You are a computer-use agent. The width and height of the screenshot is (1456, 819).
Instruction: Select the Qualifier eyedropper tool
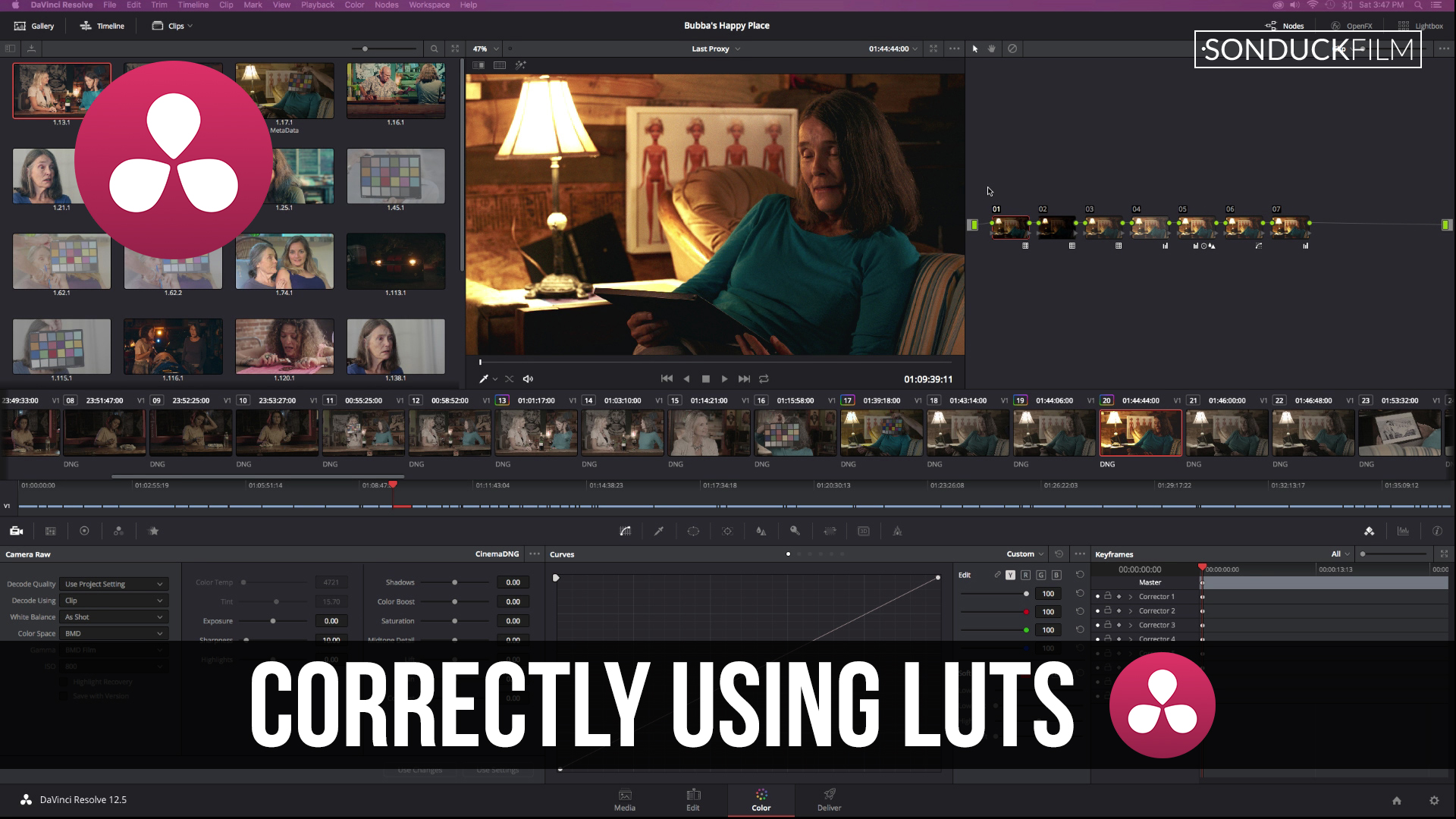(658, 531)
